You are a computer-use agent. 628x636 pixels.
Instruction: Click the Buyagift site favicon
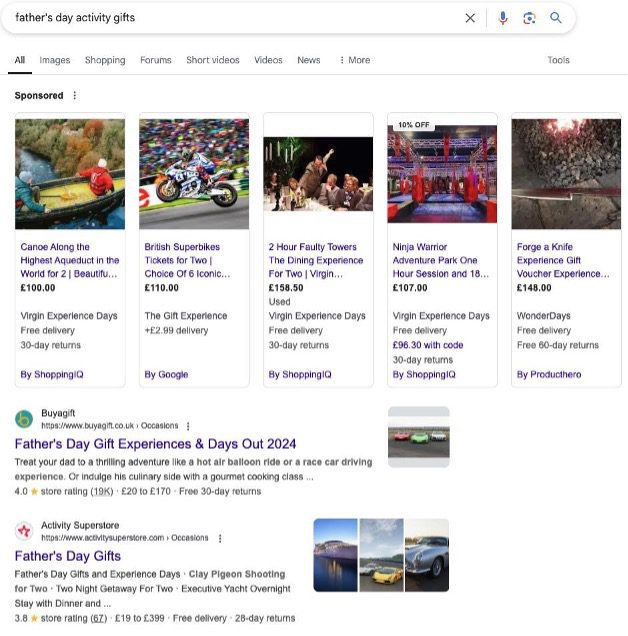(24, 418)
